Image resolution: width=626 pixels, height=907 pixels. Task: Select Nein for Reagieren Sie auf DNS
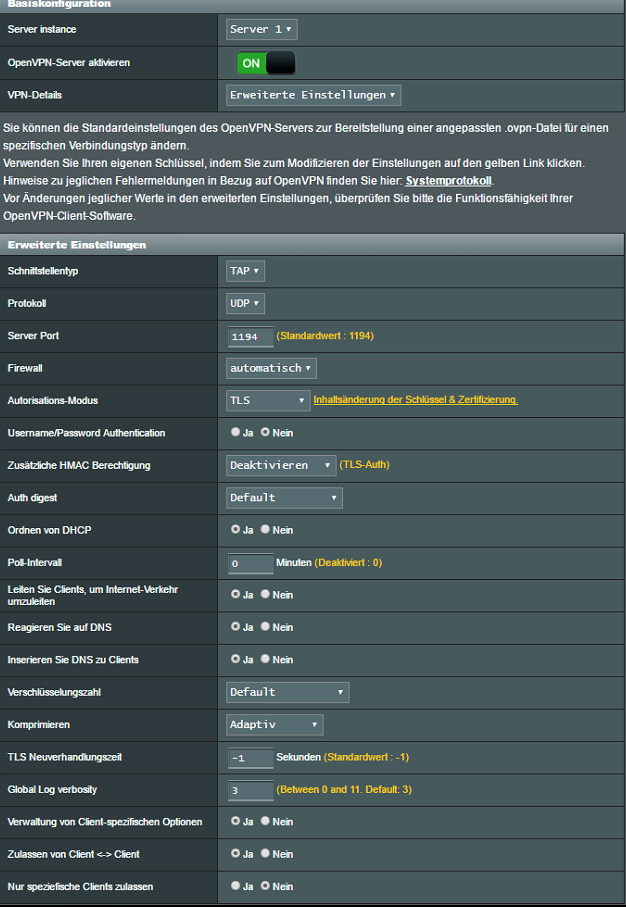266,627
